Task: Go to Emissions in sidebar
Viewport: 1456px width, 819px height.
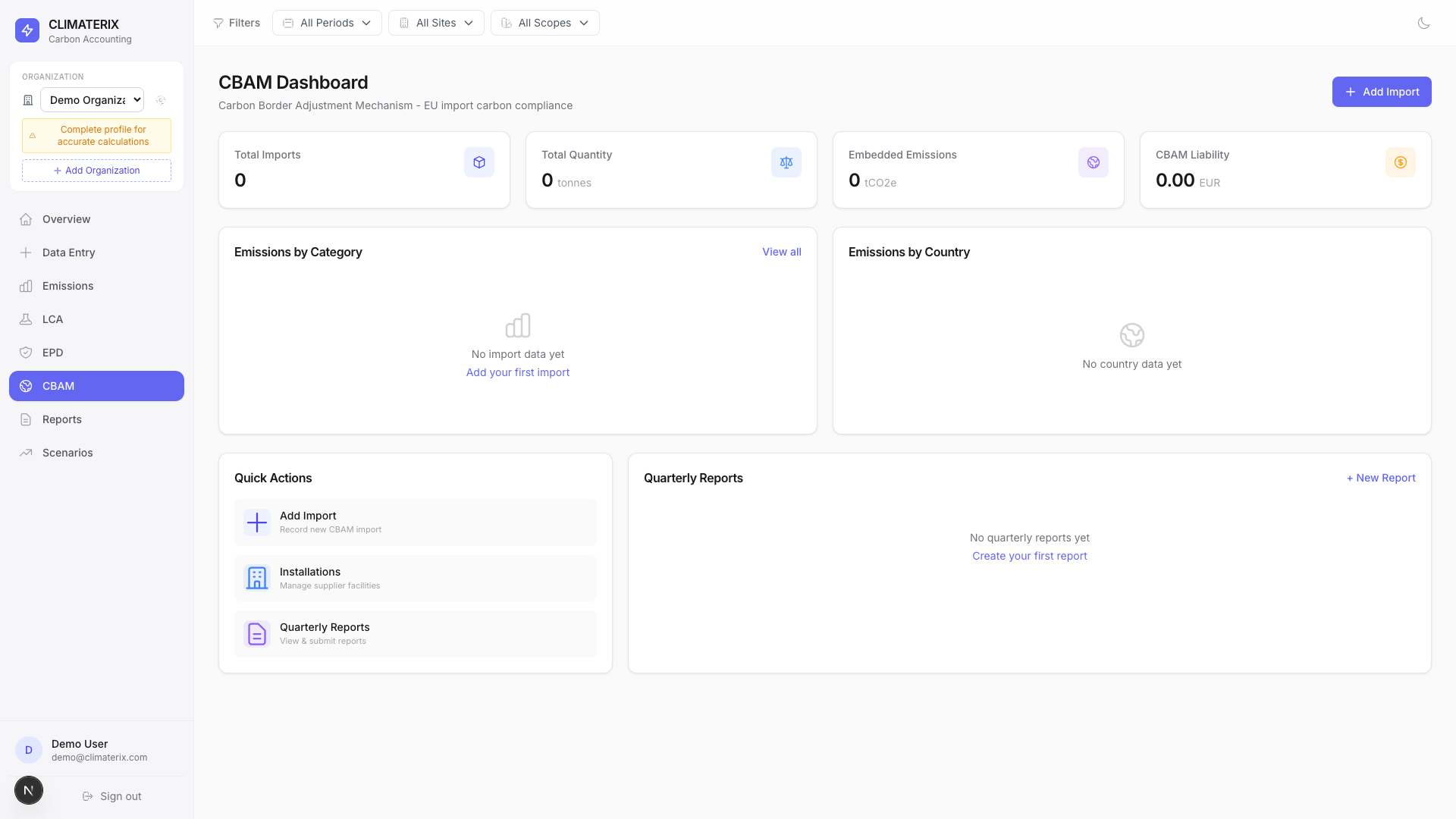Action: 67,286
